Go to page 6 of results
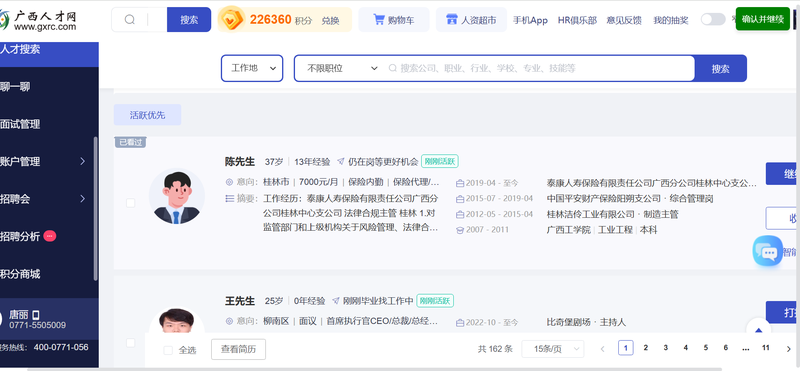800x371 pixels. coord(726,348)
